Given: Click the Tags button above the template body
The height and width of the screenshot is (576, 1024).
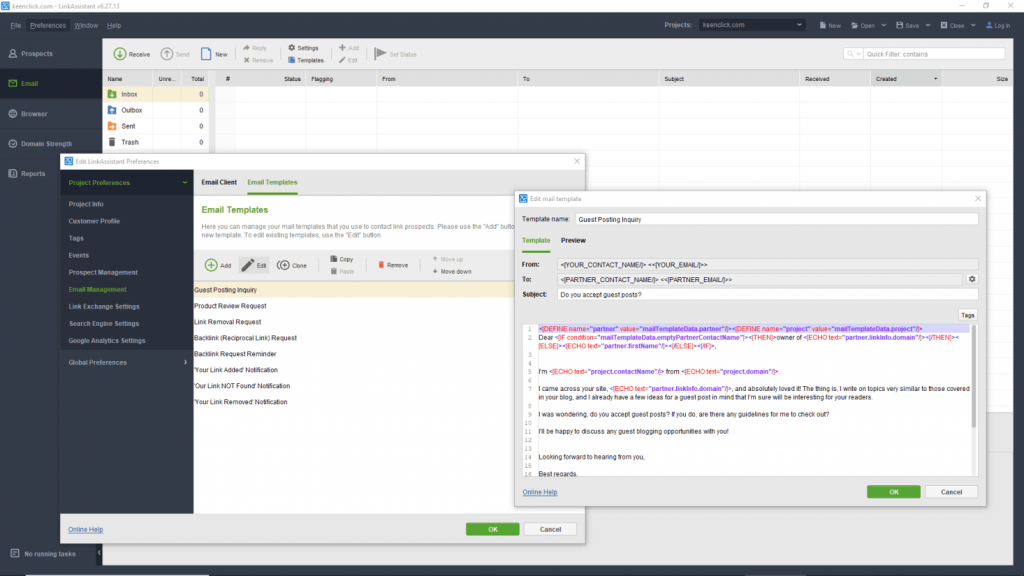Looking at the screenshot, I should 967,315.
